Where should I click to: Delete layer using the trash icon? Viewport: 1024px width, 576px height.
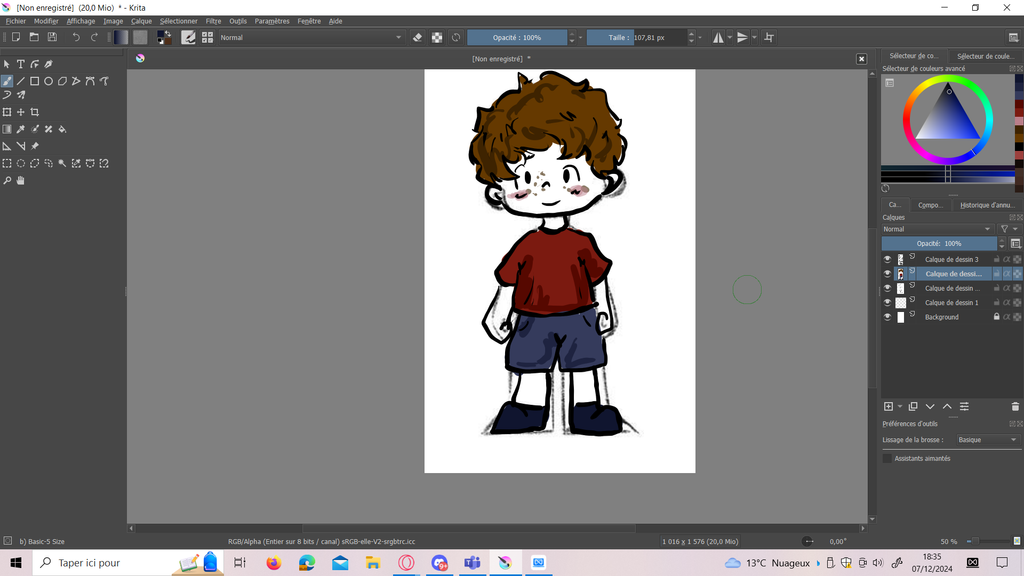point(1015,407)
